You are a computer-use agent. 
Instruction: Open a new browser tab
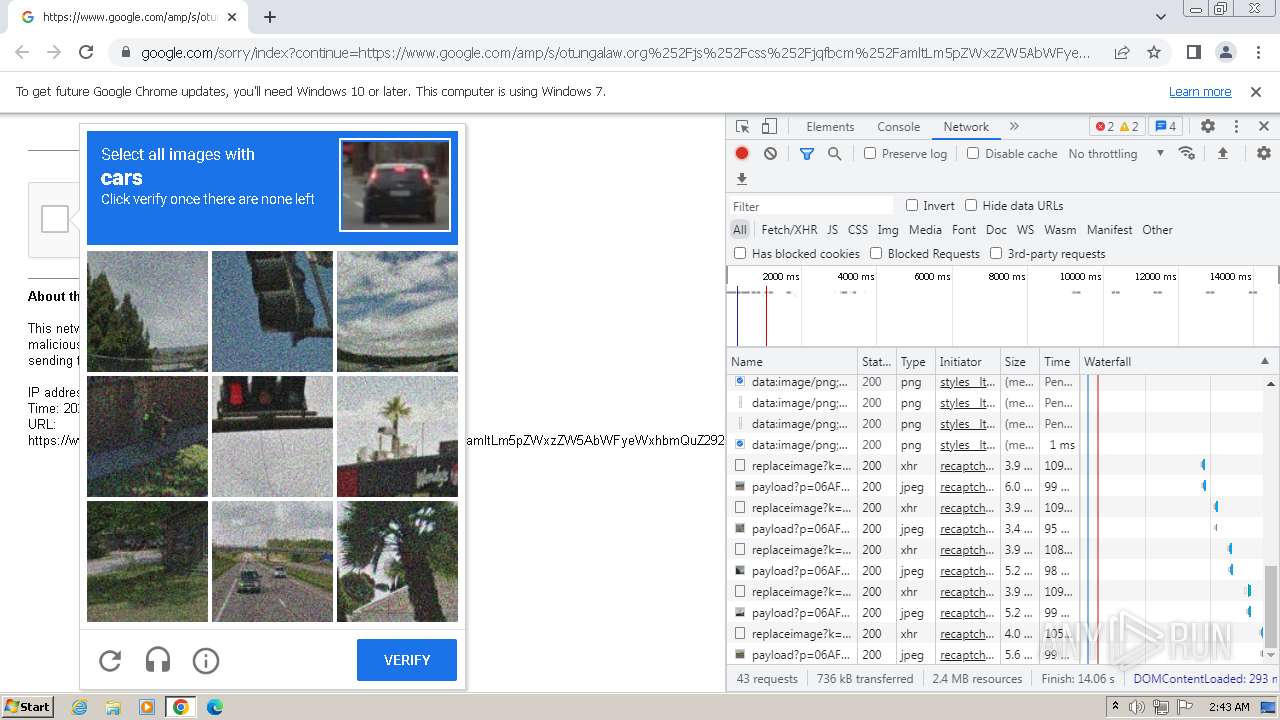(270, 17)
